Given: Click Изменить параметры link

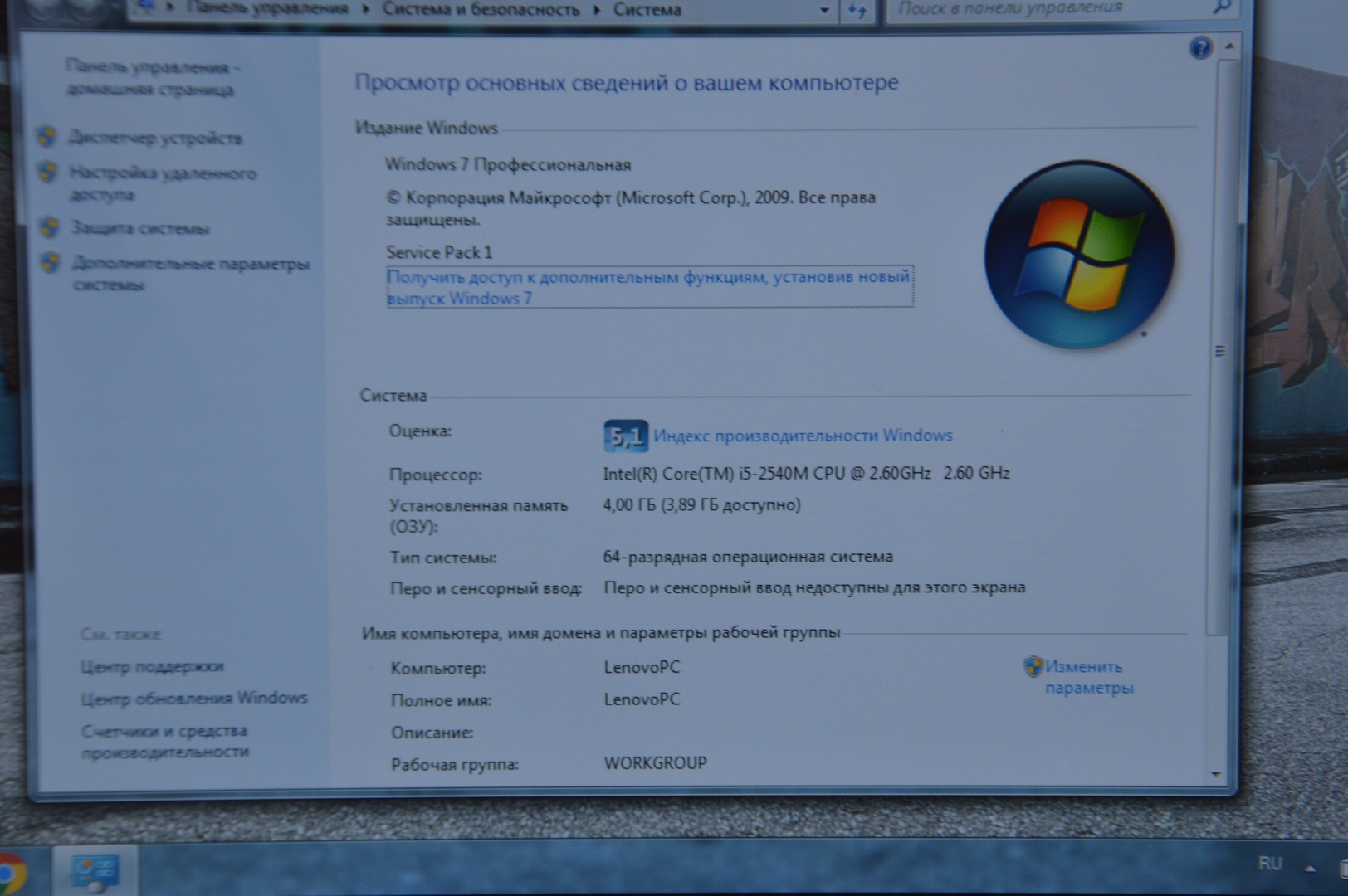Looking at the screenshot, I should tap(1088, 677).
